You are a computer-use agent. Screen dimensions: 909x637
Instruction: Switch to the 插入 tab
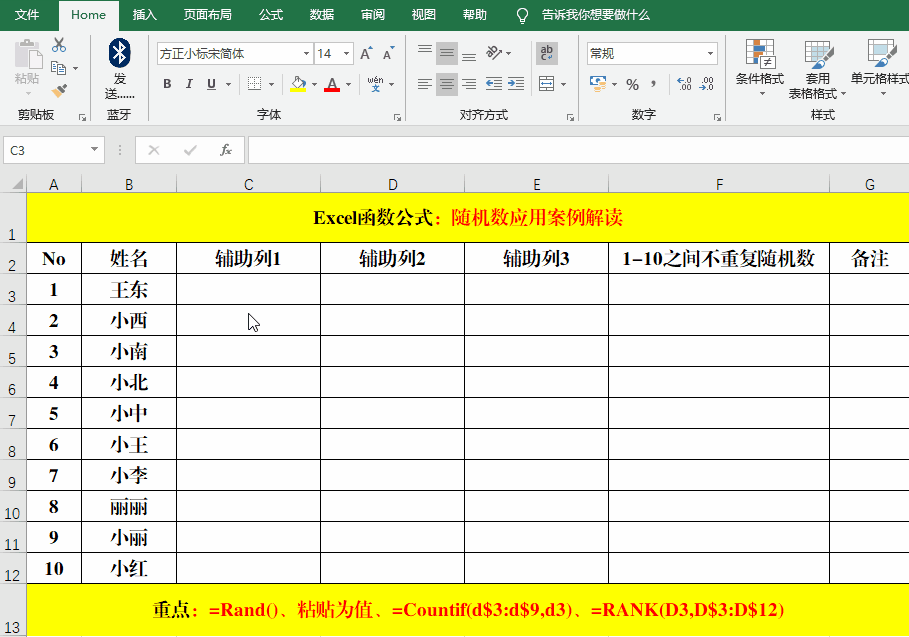tap(145, 15)
